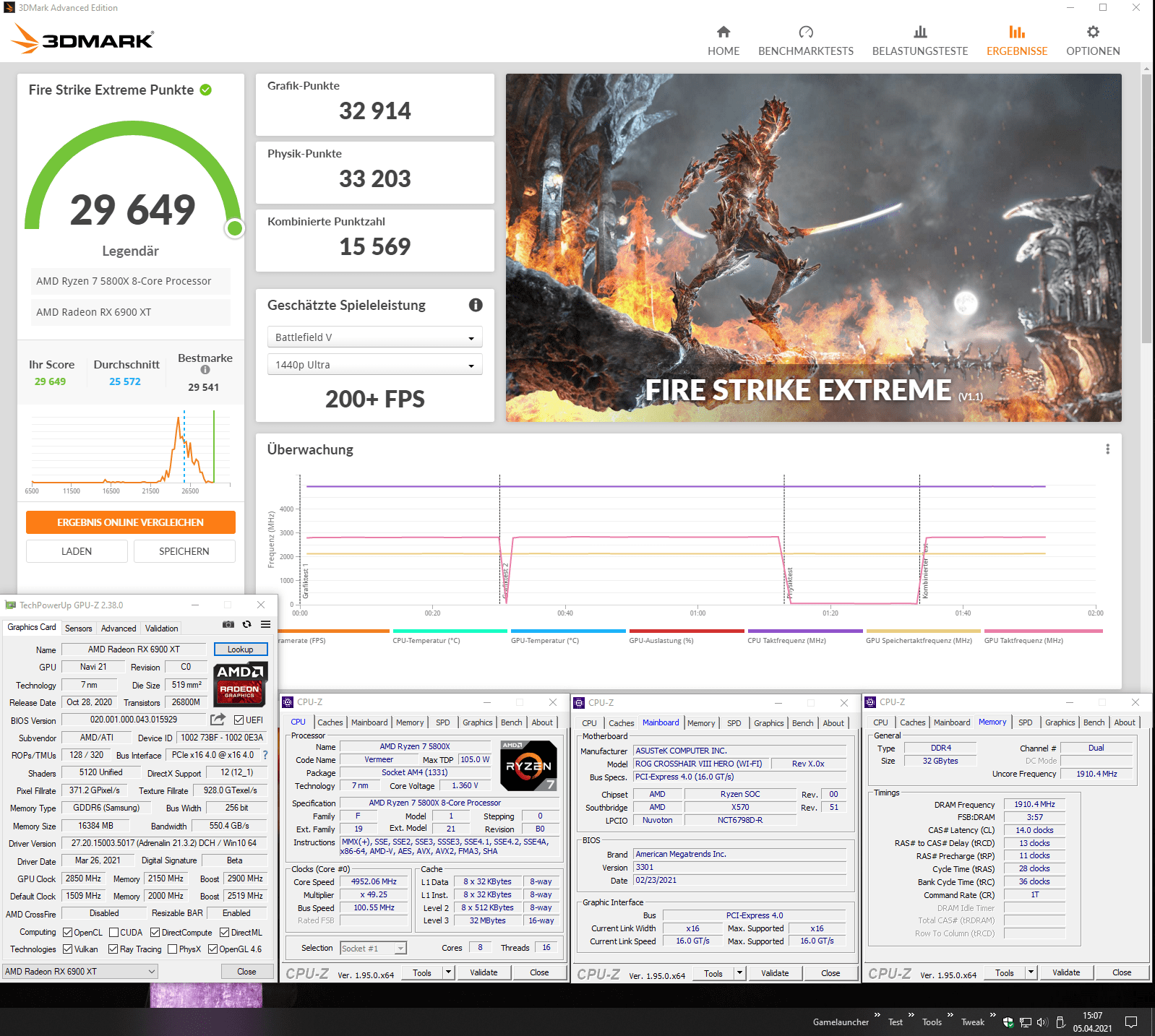Toggle the DirectCompute checkbox
1155x1036 pixels.
coord(155,933)
